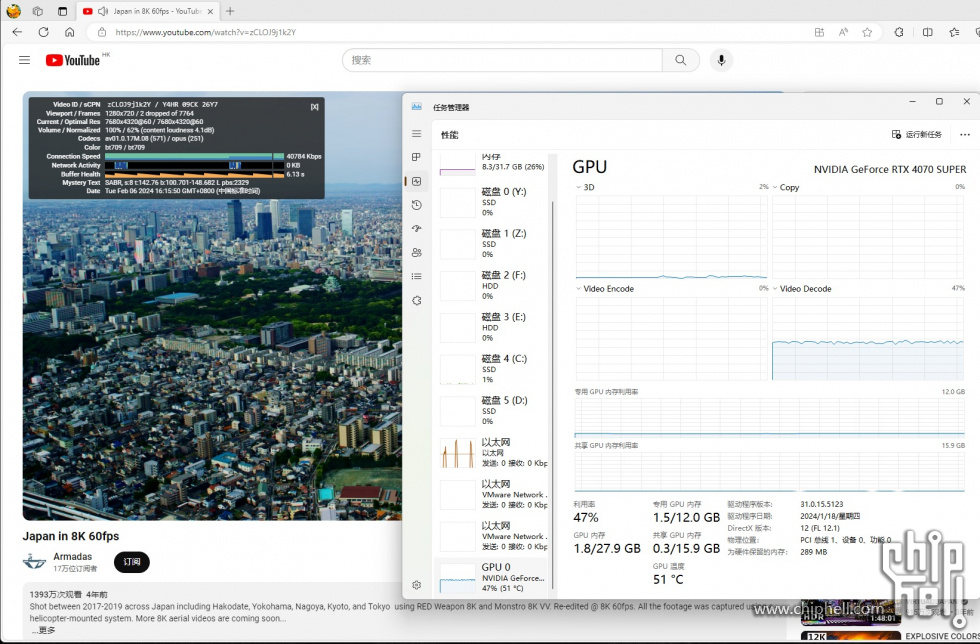This screenshot has height=644, width=980.
Task: Open Startup apps page icon
Action: tap(417, 229)
